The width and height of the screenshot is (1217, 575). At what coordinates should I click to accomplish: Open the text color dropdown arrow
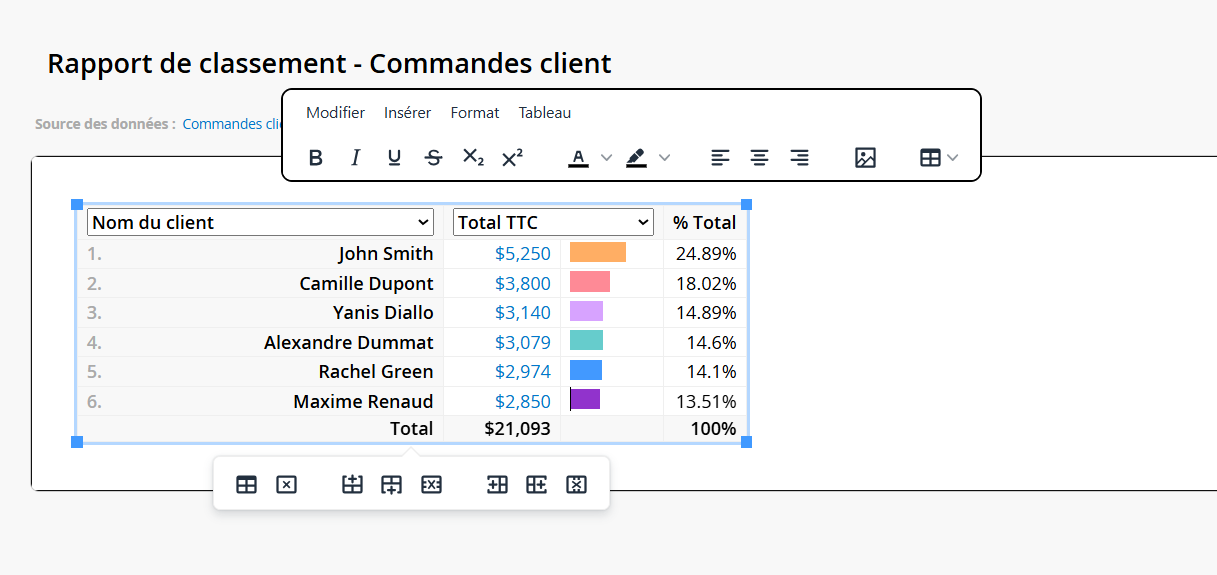(606, 158)
